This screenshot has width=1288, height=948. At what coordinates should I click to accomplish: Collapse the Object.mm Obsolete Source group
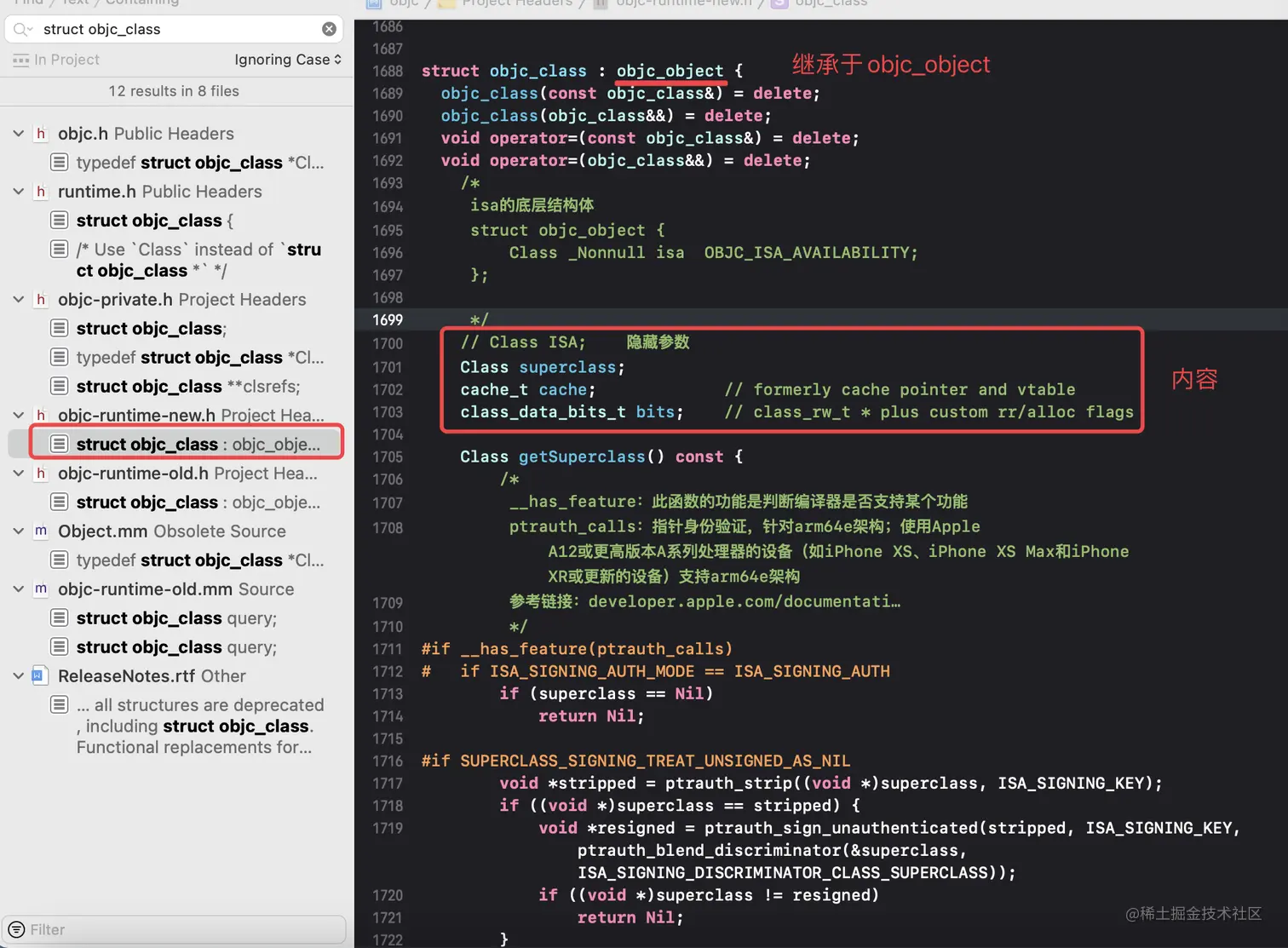[19, 531]
